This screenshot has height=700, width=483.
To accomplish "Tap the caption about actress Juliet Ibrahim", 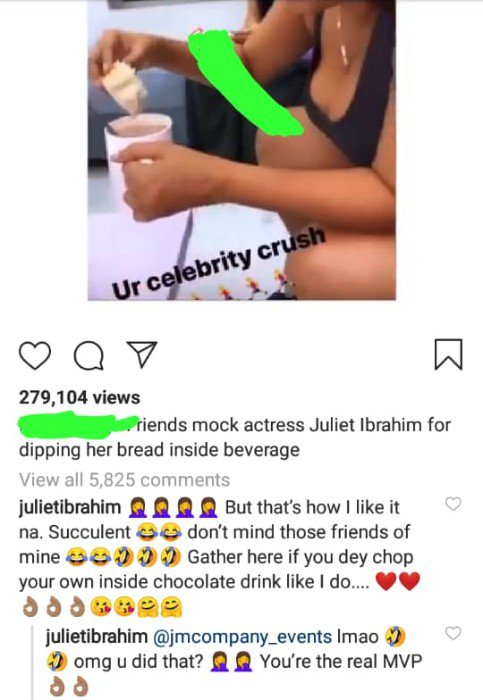I will click(235, 437).
